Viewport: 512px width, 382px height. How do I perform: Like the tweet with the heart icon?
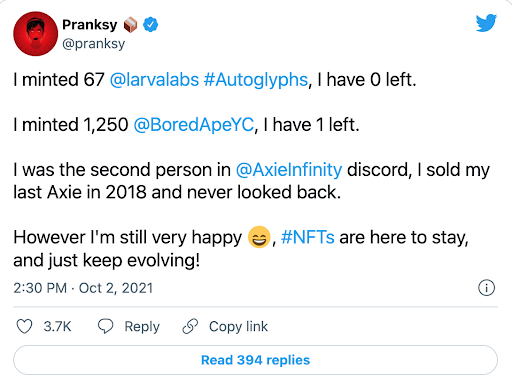tap(24, 326)
